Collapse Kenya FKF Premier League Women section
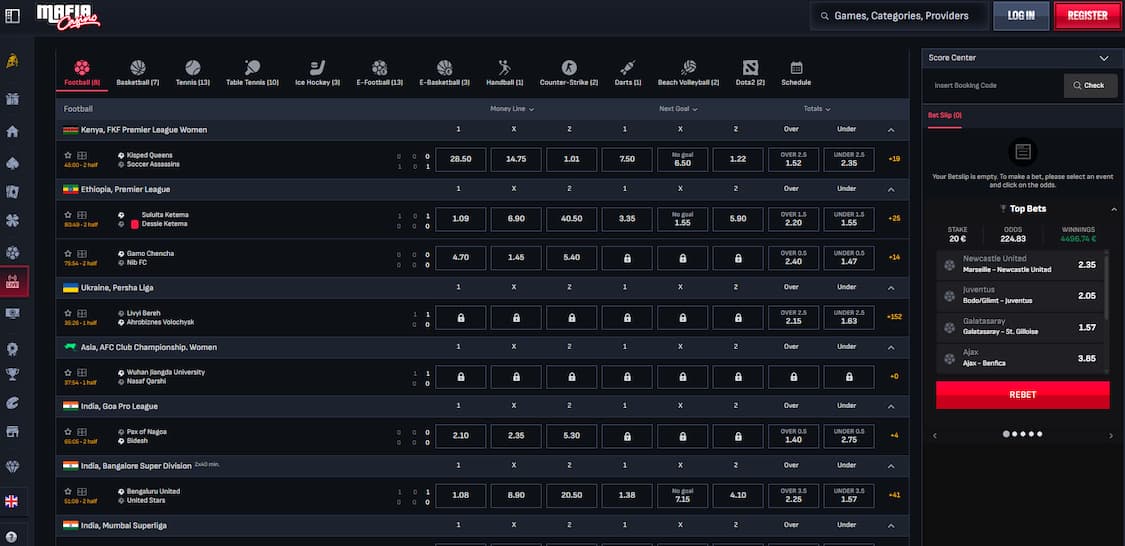This screenshot has width=1125, height=546. coord(890,130)
